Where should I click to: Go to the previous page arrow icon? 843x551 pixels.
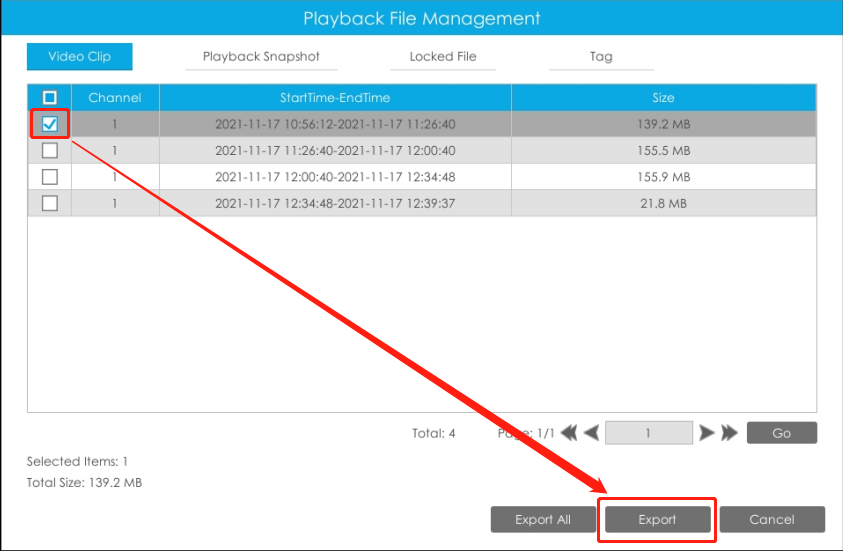(x=591, y=433)
